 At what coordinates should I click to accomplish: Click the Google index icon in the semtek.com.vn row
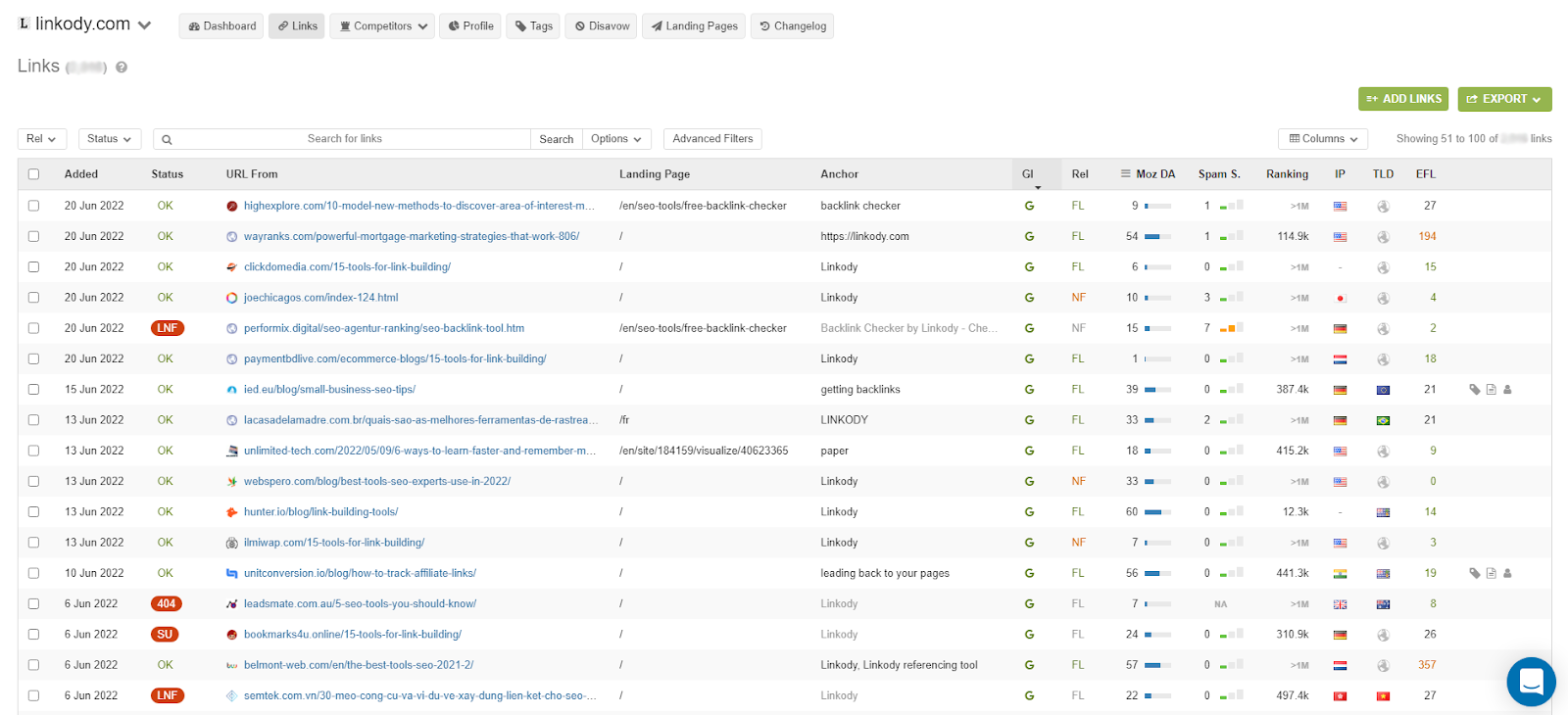point(1029,696)
